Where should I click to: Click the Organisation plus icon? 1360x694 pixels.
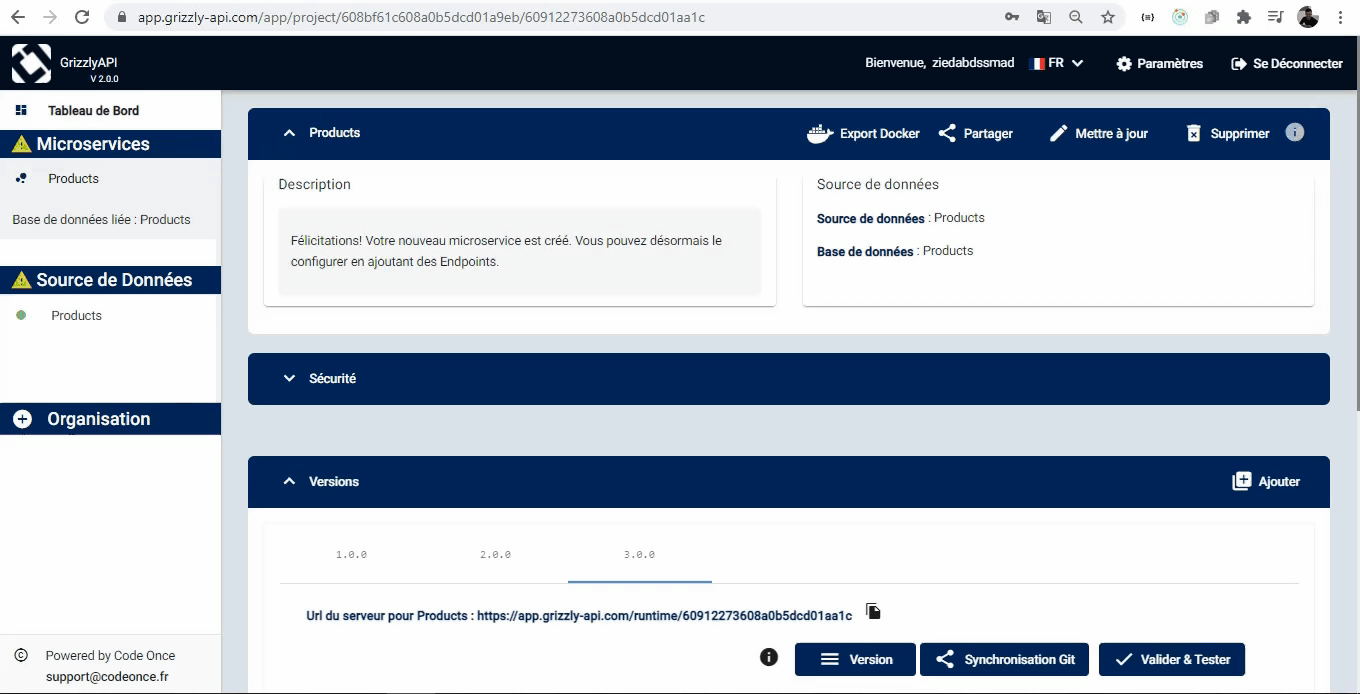[23, 419]
